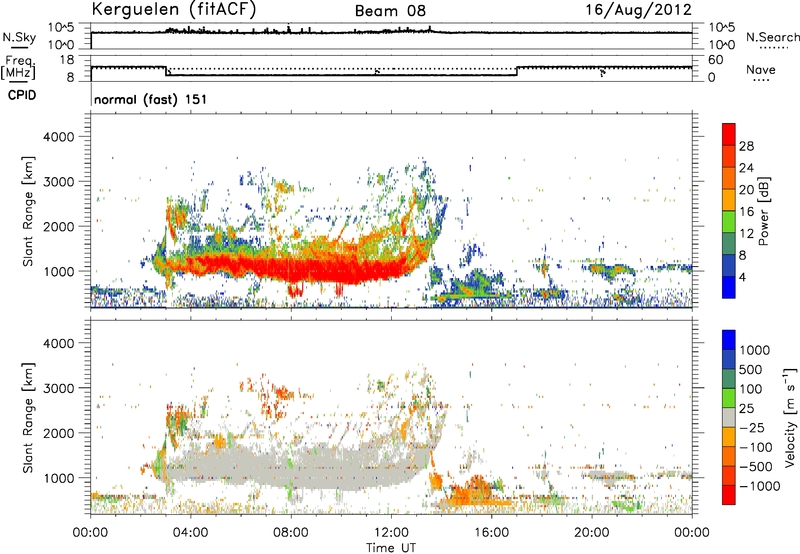Click the red bottom of velocity colorbar
The image size is (800, 554).
coord(729,495)
